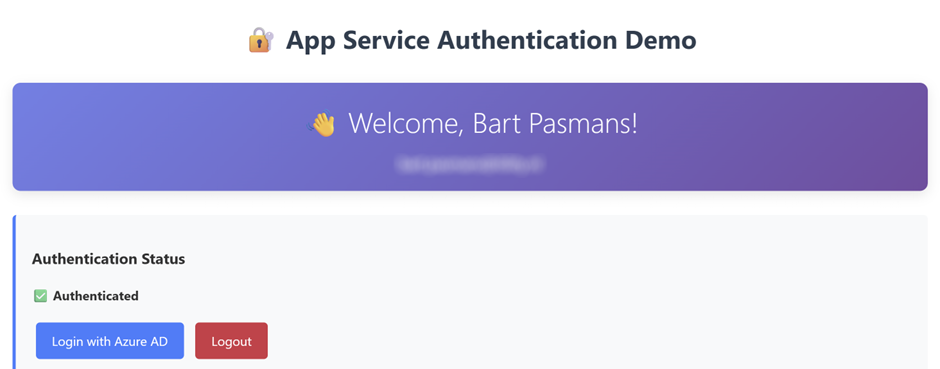940x369 pixels.
Task: Sign in using Login with Azure AD
Action: click(110, 341)
